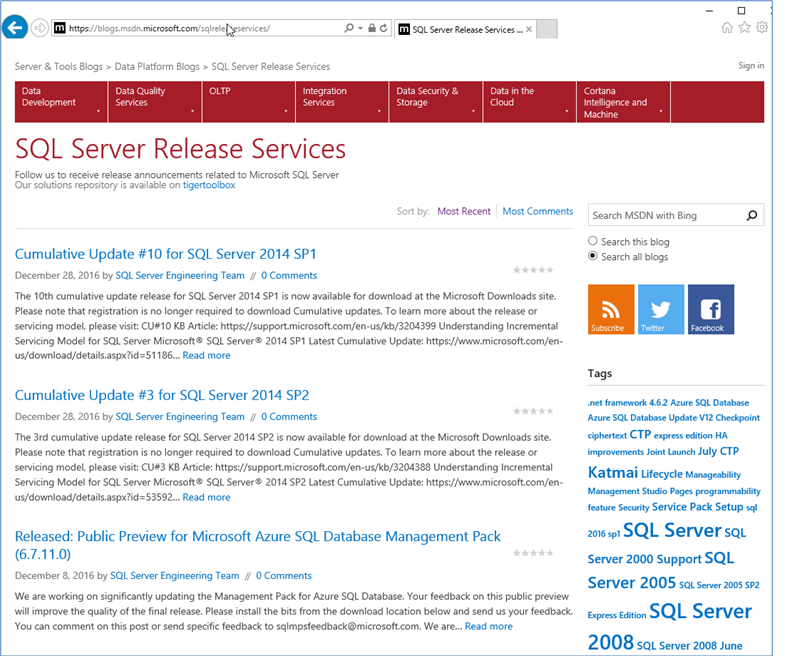
Task: Open browser Tools gear icon
Action: coord(762,28)
